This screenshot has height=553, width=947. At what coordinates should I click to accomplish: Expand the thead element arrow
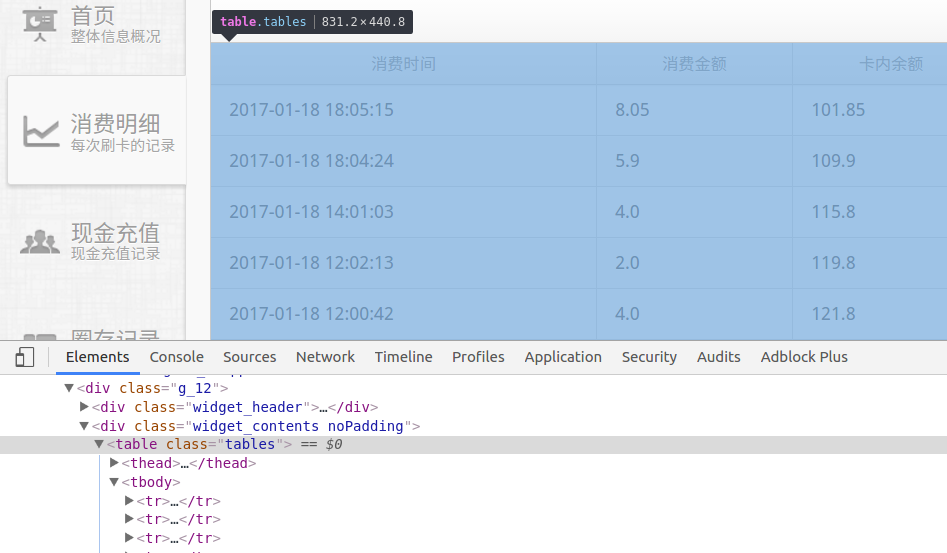pos(114,463)
